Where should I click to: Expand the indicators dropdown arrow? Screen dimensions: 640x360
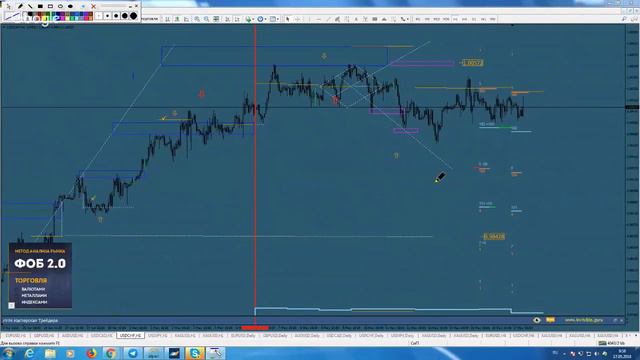253,19
